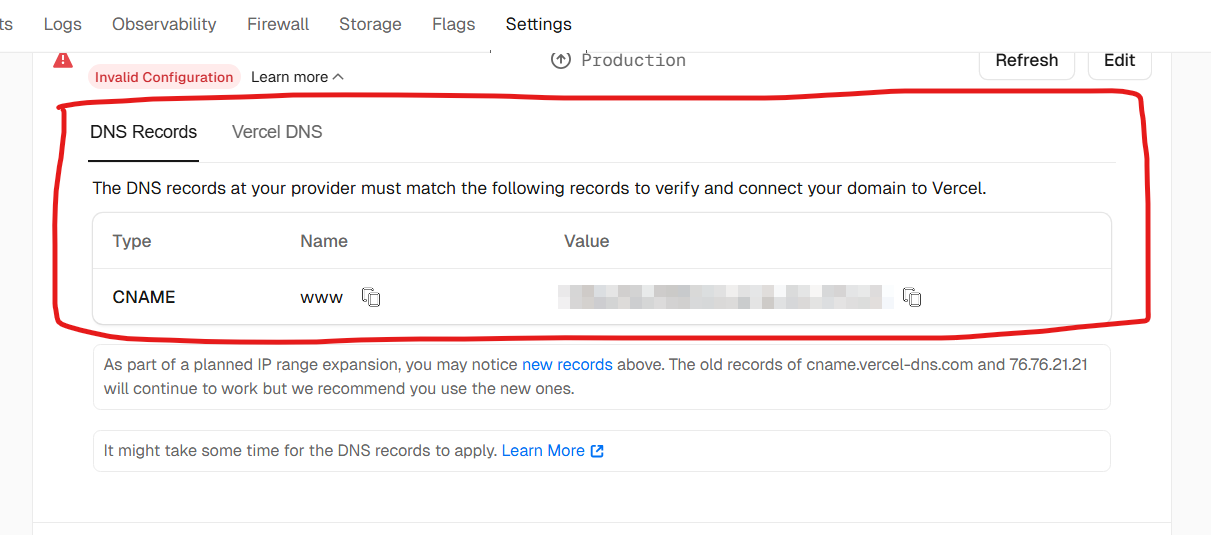The image size is (1211, 535).
Task: Copy the CNAME record value
Action: tap(911, 297)
